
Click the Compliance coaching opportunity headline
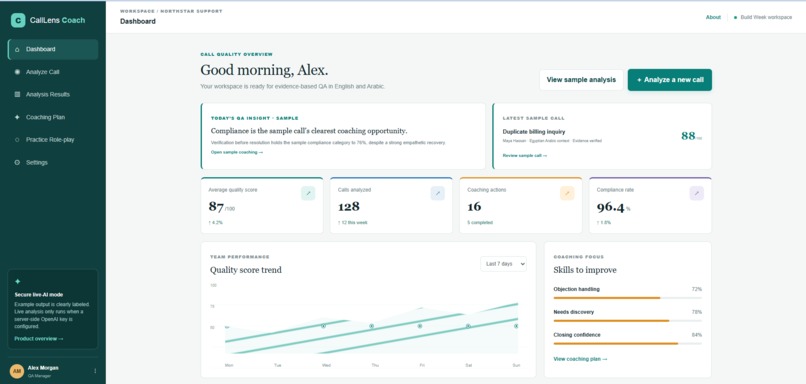click(309, 131)
